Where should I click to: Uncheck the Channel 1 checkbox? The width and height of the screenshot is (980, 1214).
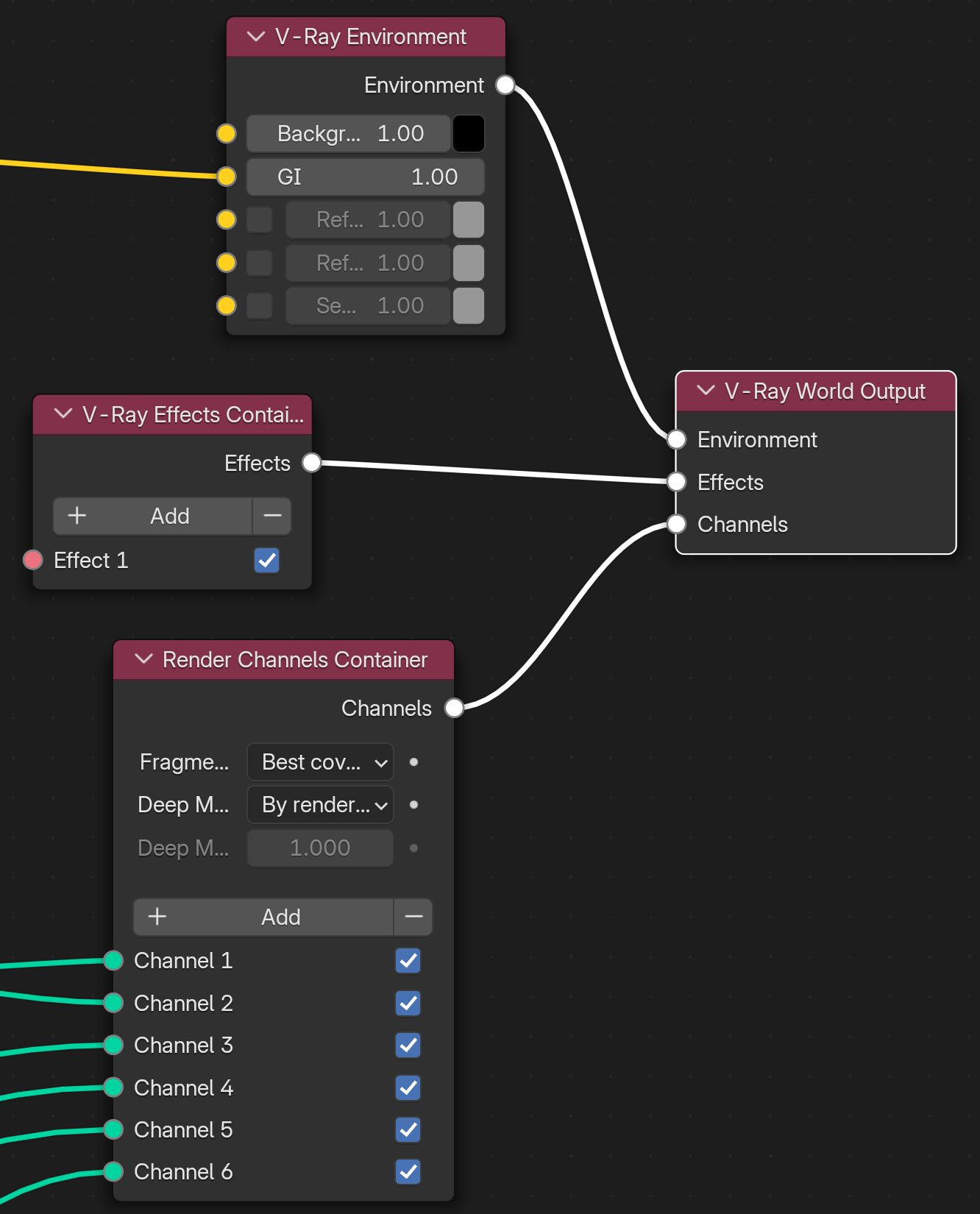pyautogui.click(x=408, y=961)
